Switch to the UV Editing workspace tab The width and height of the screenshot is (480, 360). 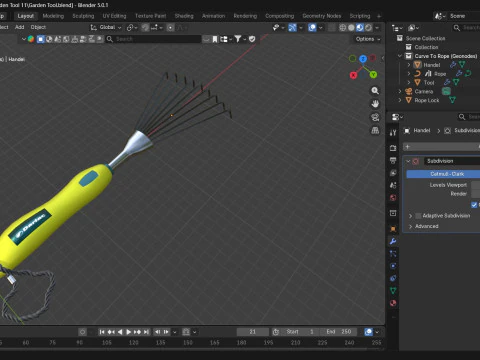(x=114, y=16)
